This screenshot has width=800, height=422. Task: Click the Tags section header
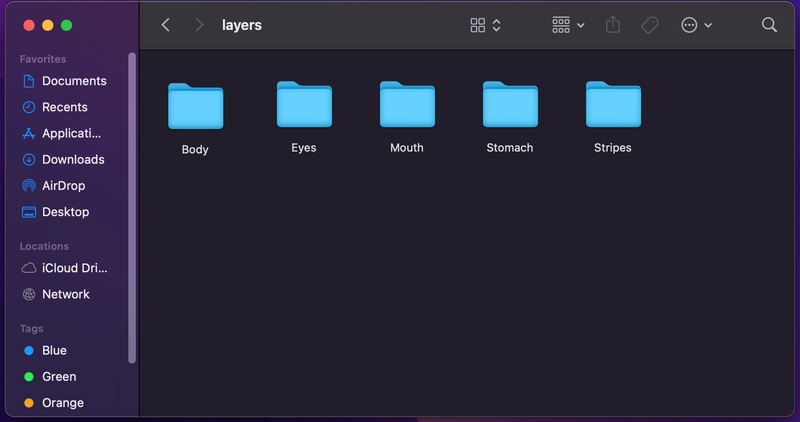click(x=32, y=329)
